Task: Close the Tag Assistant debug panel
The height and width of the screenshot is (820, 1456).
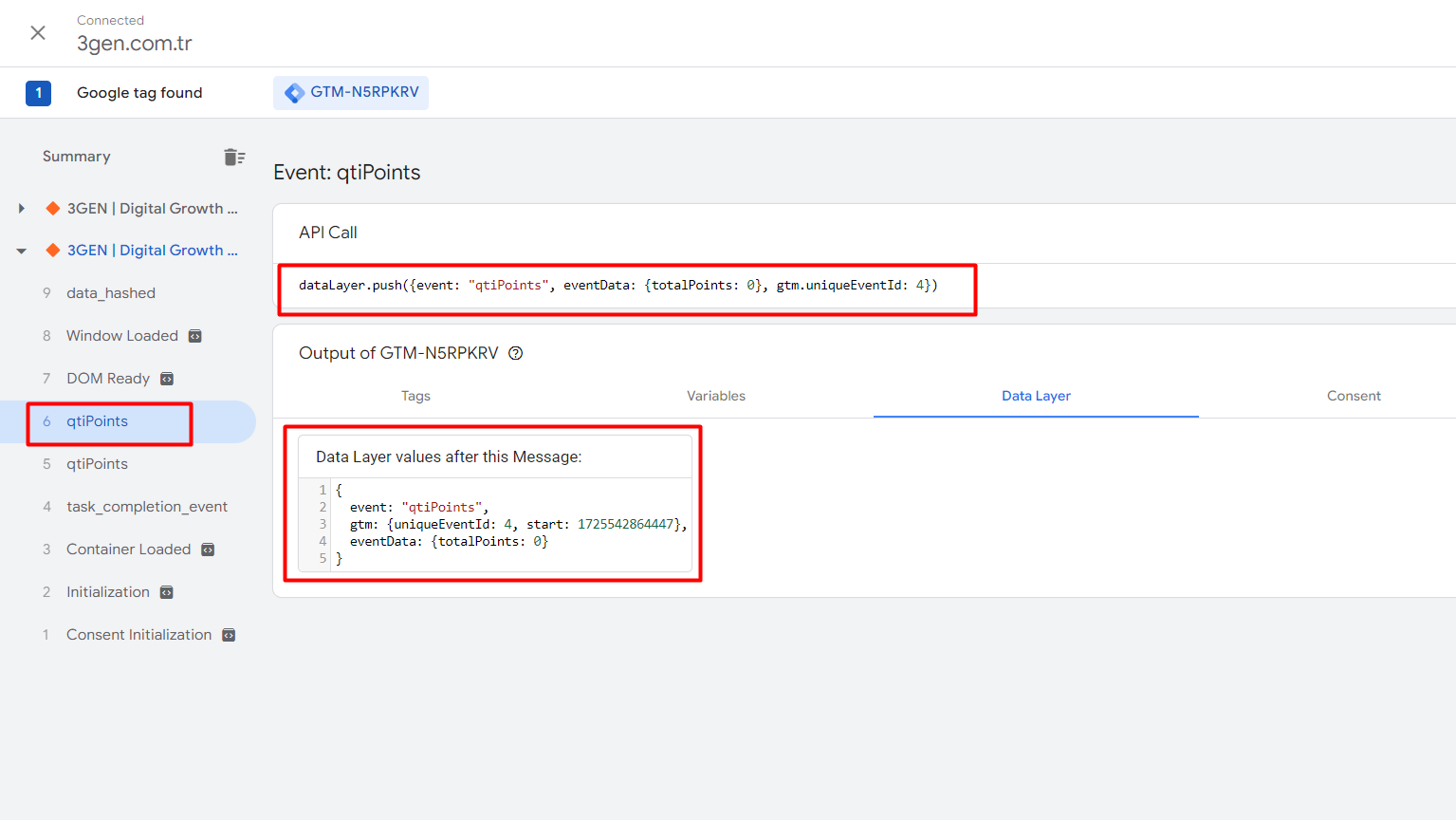Action: pos(38,33)
